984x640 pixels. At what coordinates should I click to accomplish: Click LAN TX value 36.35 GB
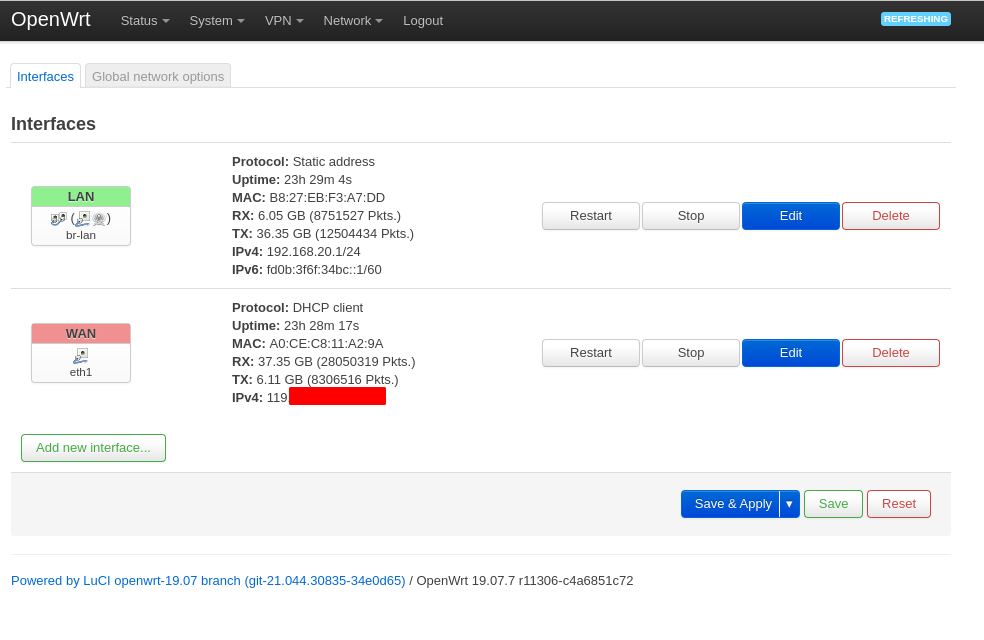pyautogui.click(x=284, y=234)
